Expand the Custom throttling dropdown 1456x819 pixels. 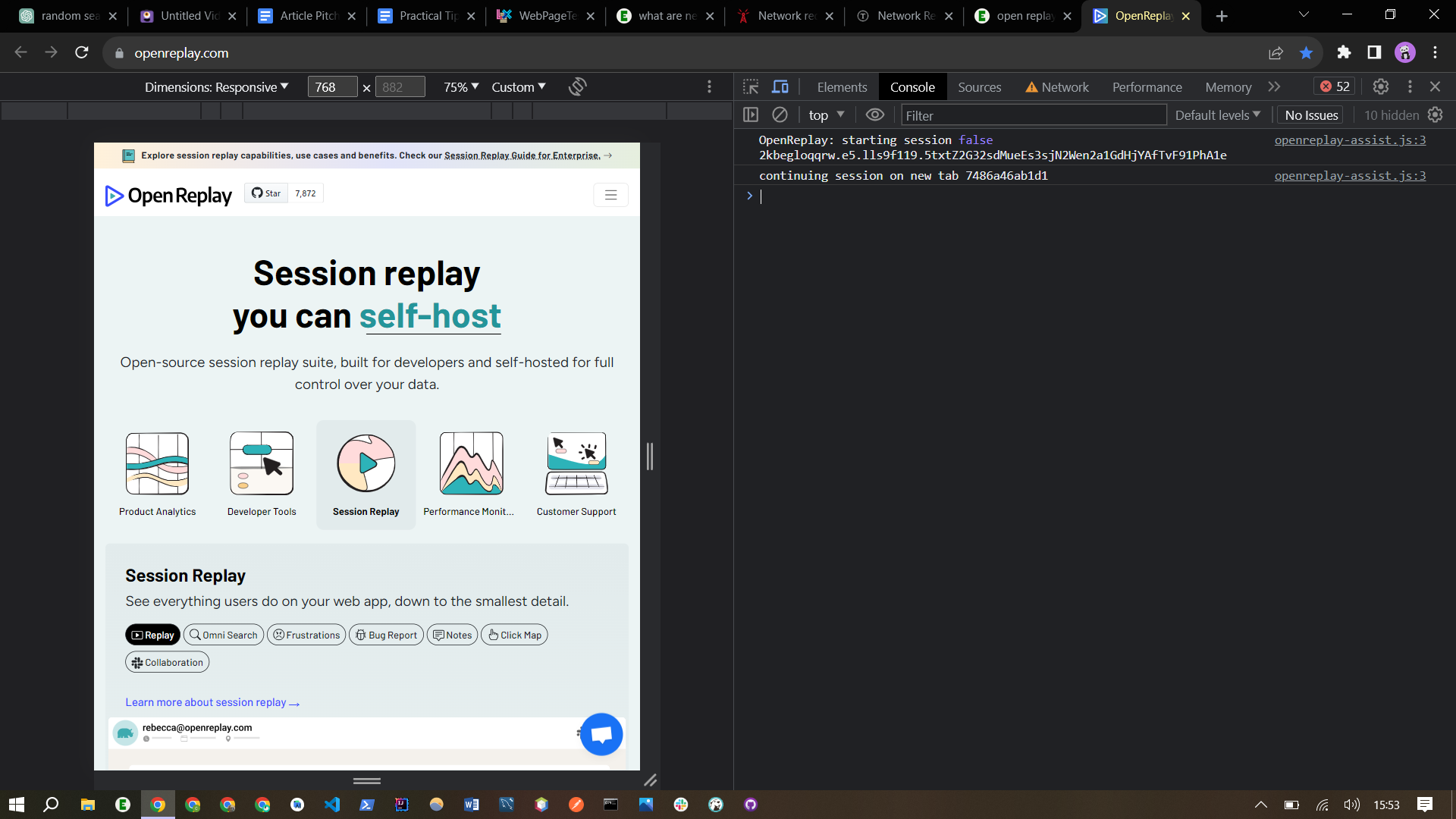point(519,87)
